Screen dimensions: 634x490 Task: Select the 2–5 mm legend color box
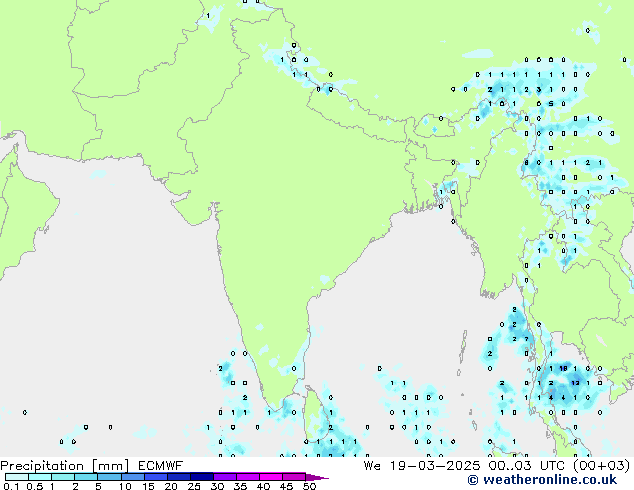[x=86, y=477]
